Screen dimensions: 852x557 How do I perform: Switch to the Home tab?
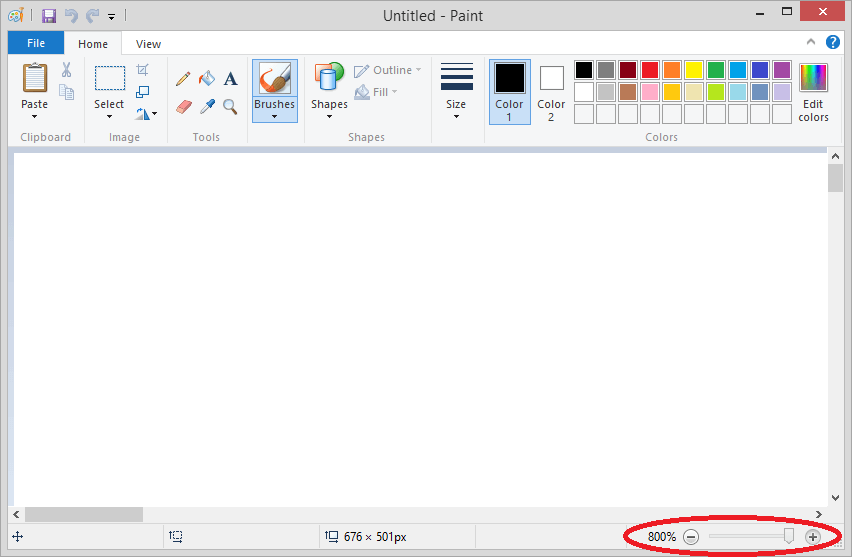click(x=93, y=44)
